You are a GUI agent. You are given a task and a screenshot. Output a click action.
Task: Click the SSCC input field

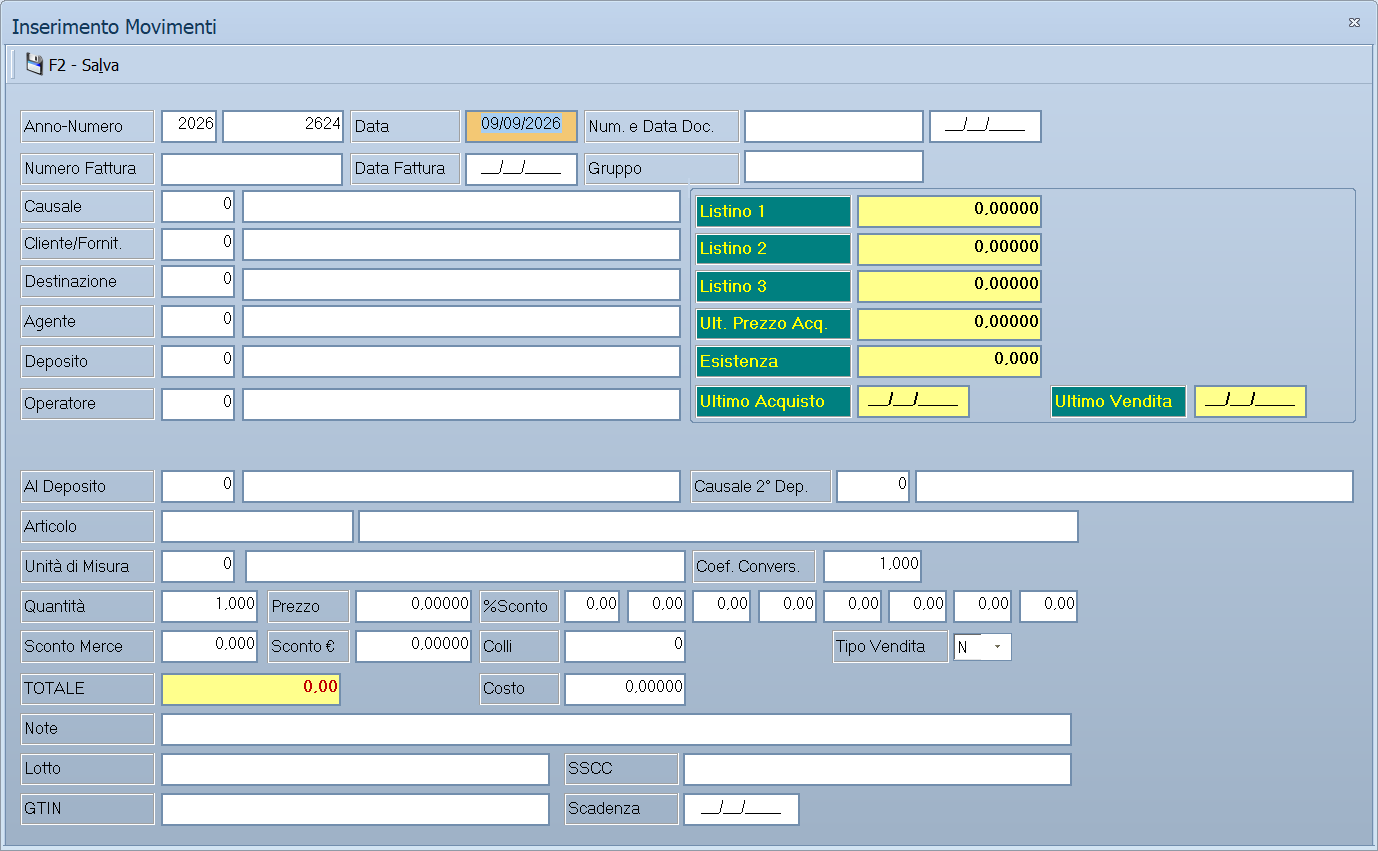(877, 769)
